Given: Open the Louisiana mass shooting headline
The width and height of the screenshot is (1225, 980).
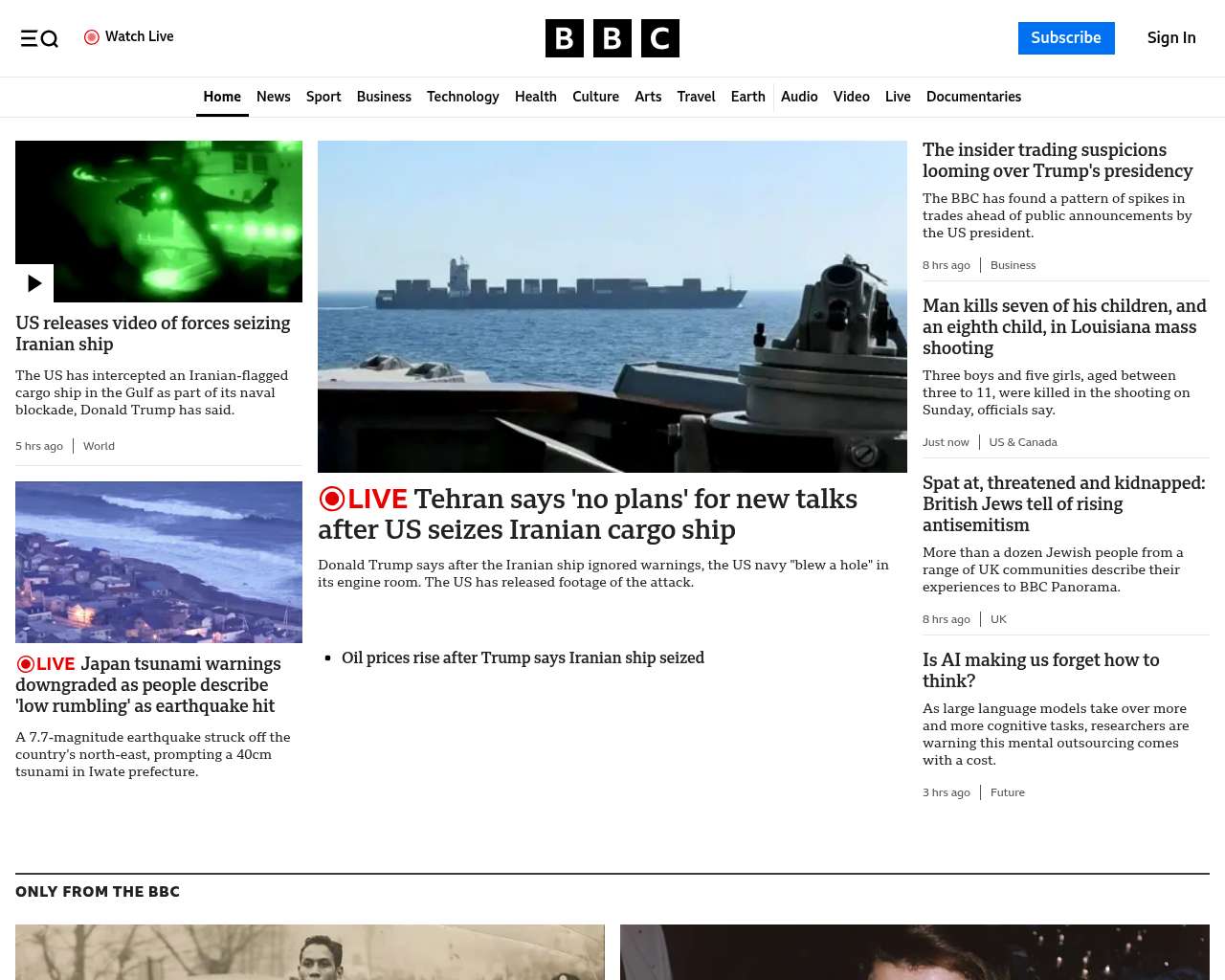Looking at the screenshot, I should (1064, 326).
